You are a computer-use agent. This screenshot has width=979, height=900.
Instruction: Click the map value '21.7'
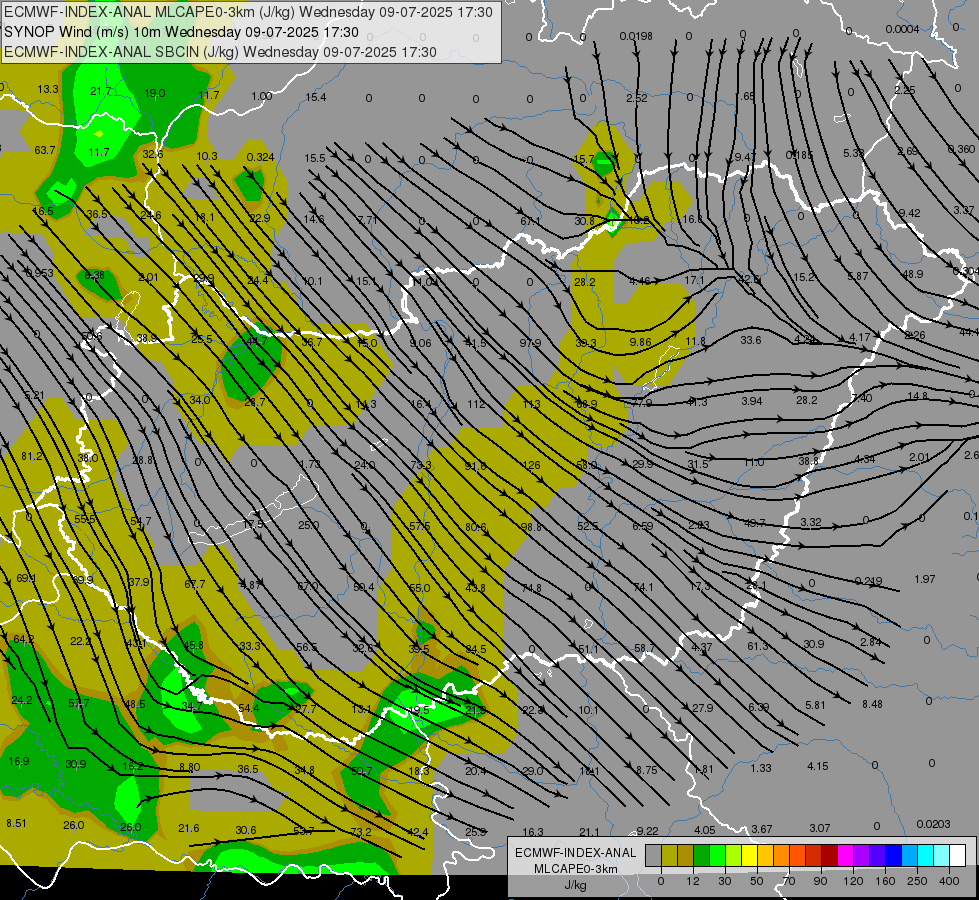[x=101, y=91]
